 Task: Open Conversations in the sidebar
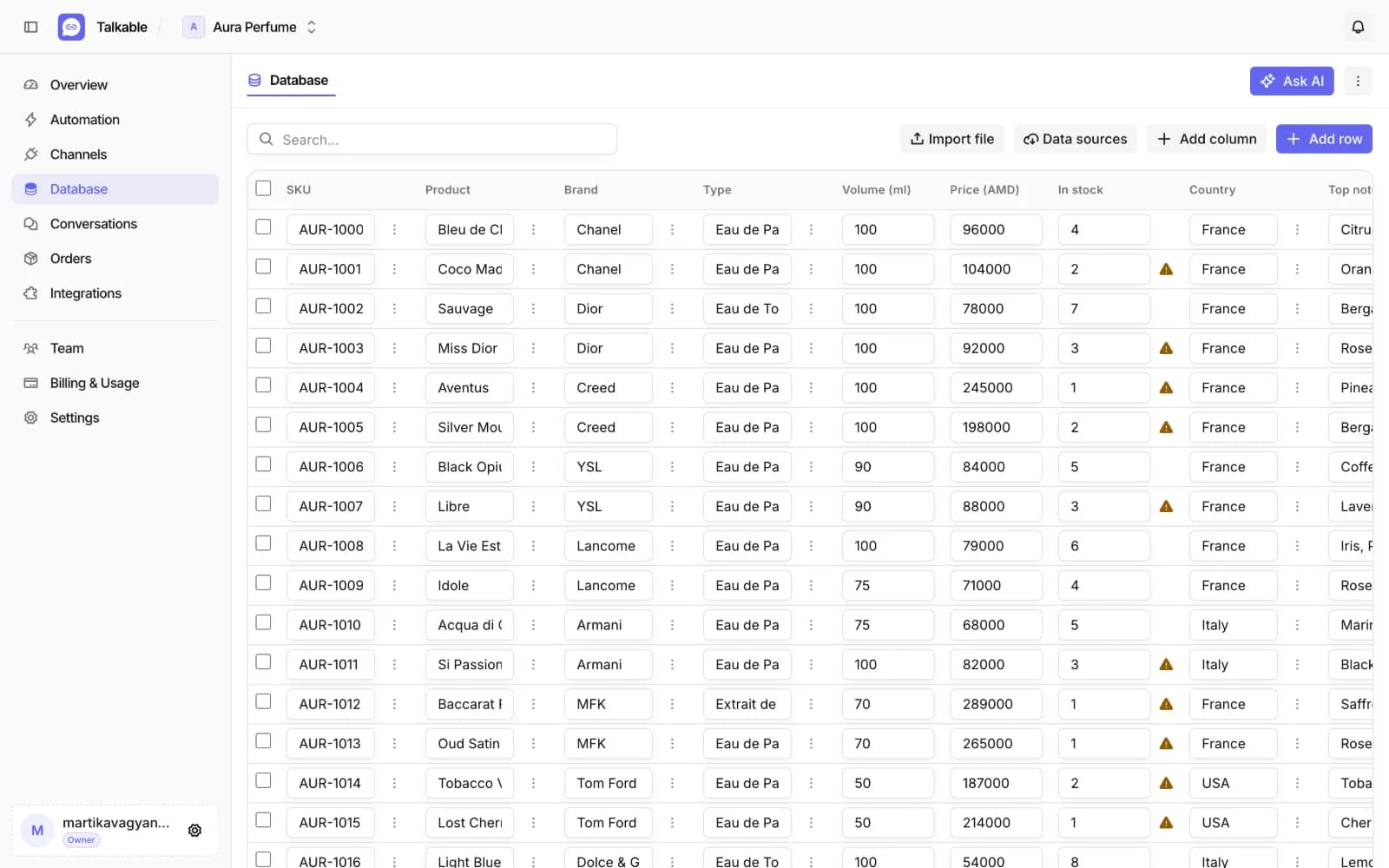(x=115, y=224)
